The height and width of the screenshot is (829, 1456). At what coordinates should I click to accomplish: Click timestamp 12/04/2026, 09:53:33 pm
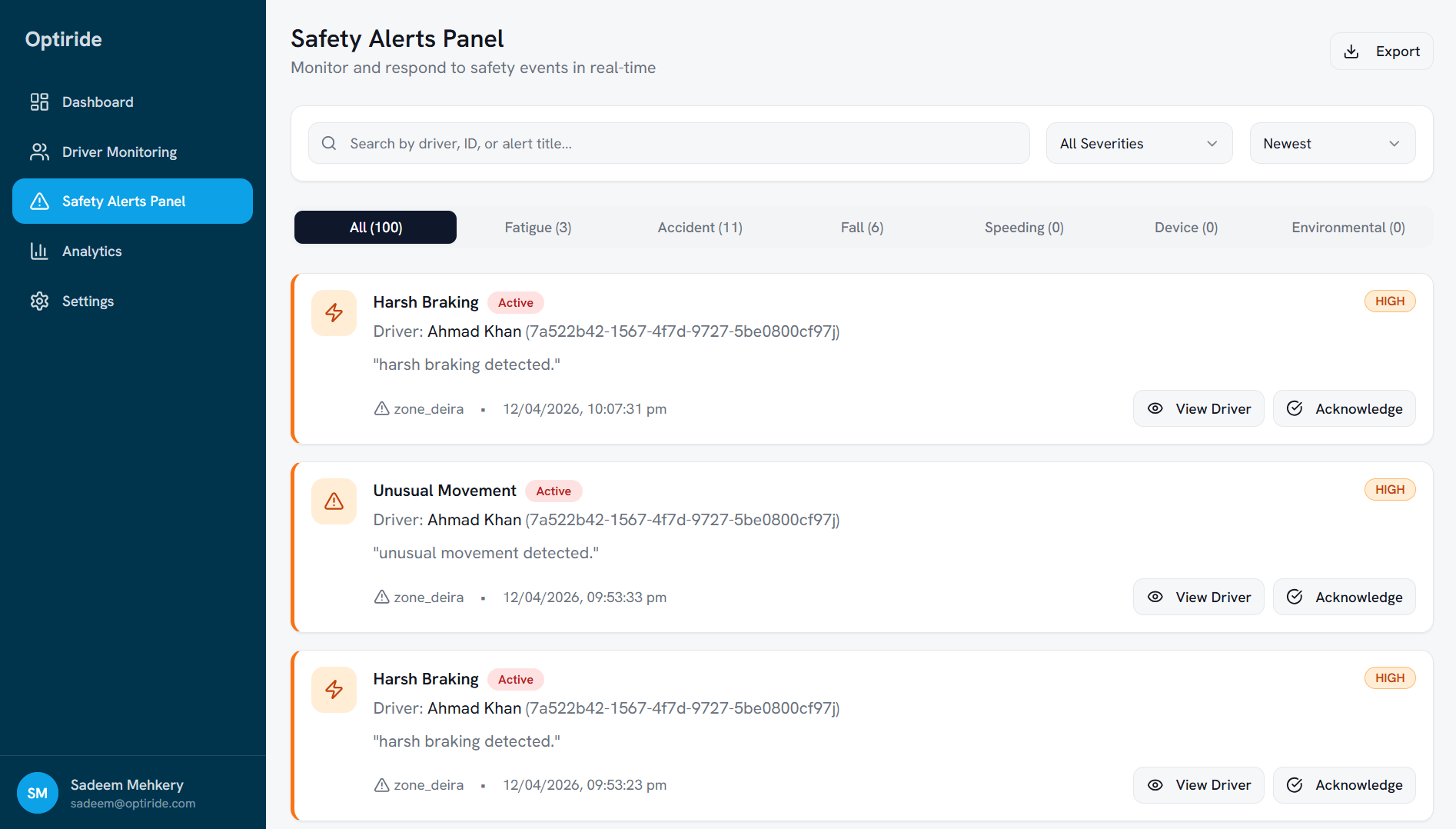tap(584, 597)
